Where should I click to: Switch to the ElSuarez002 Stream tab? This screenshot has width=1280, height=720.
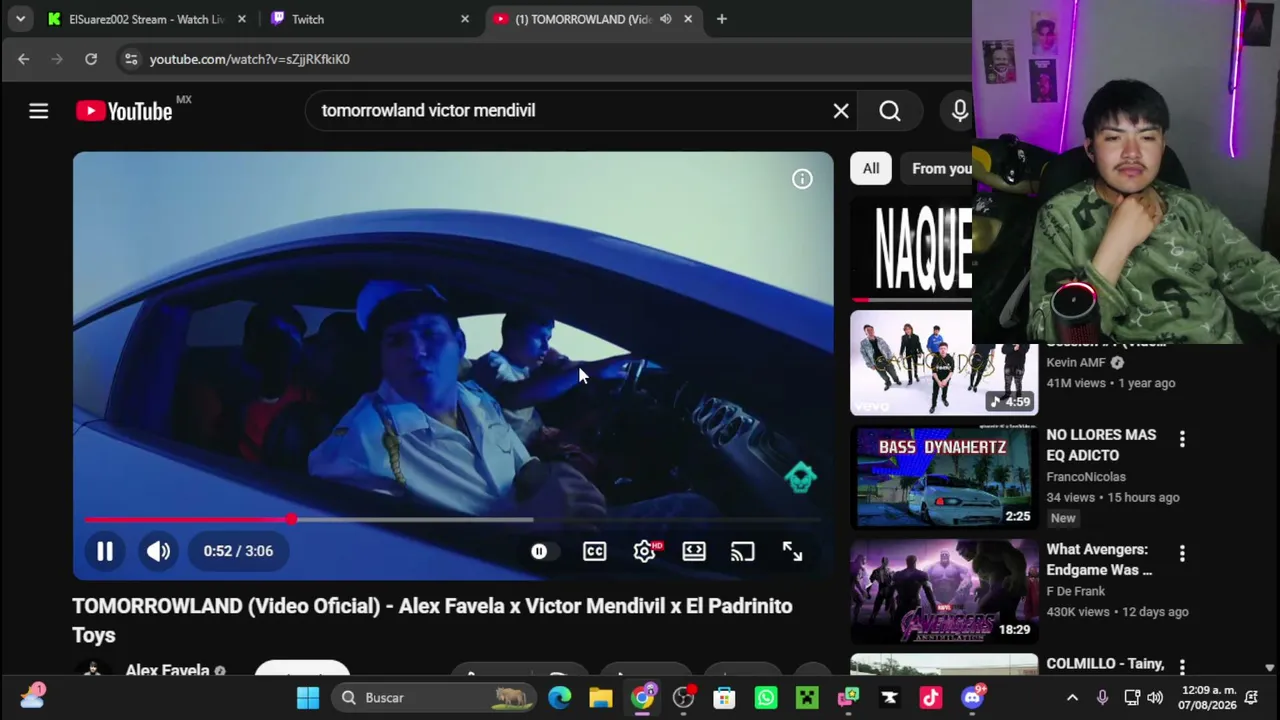coord(147,19)
